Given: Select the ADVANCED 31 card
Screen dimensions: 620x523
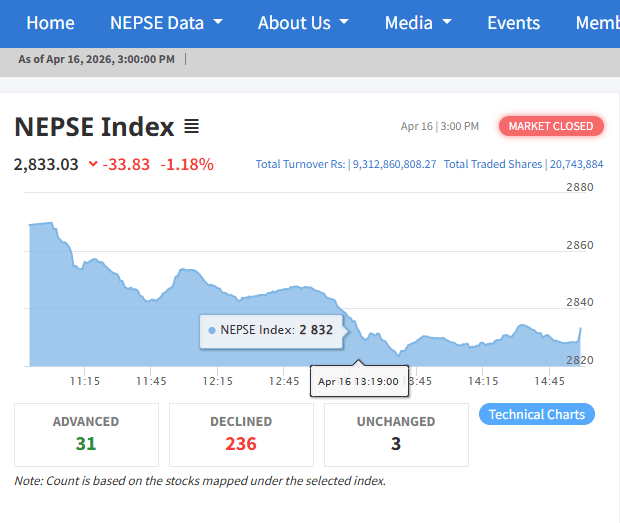Looking at the screenshot, I should [x=86, y=435].
